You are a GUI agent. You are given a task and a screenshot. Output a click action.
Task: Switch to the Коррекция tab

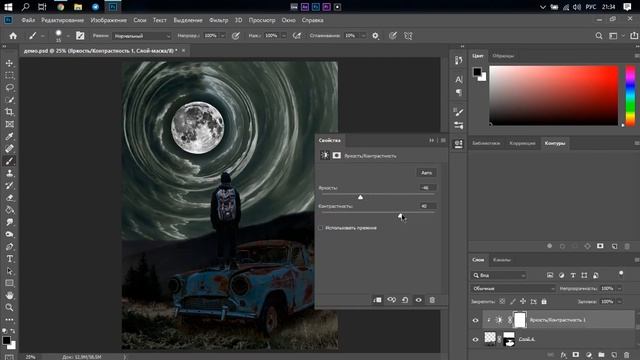pos(522,143)
